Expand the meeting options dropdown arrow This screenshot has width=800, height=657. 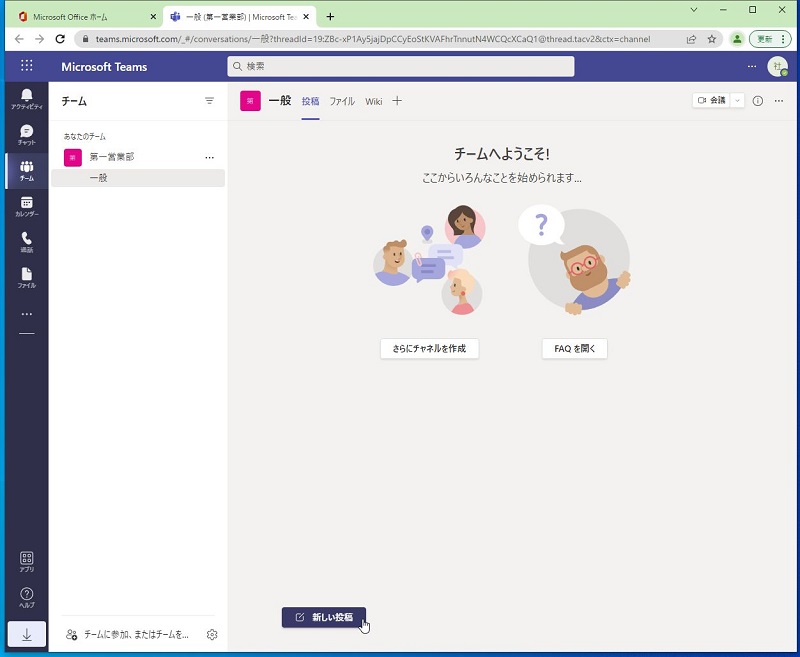pyautogui.click(x=737, y=100)
